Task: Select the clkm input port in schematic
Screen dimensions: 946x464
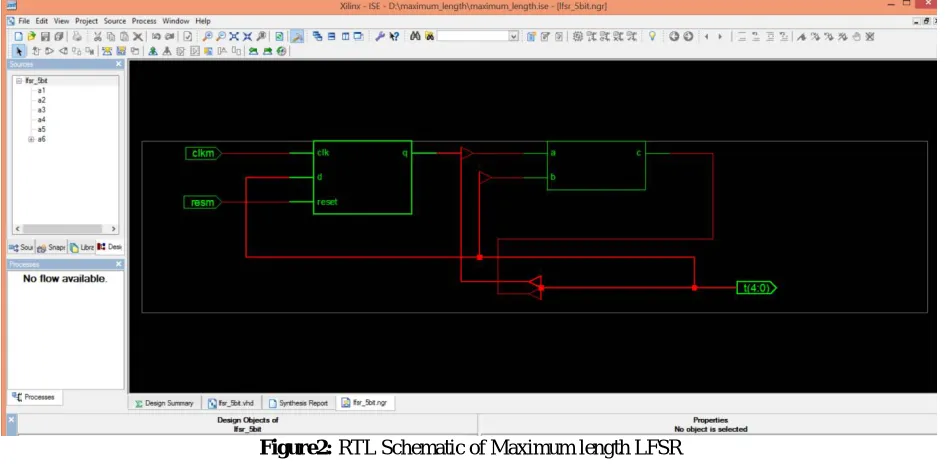Action: pos(203,153)
